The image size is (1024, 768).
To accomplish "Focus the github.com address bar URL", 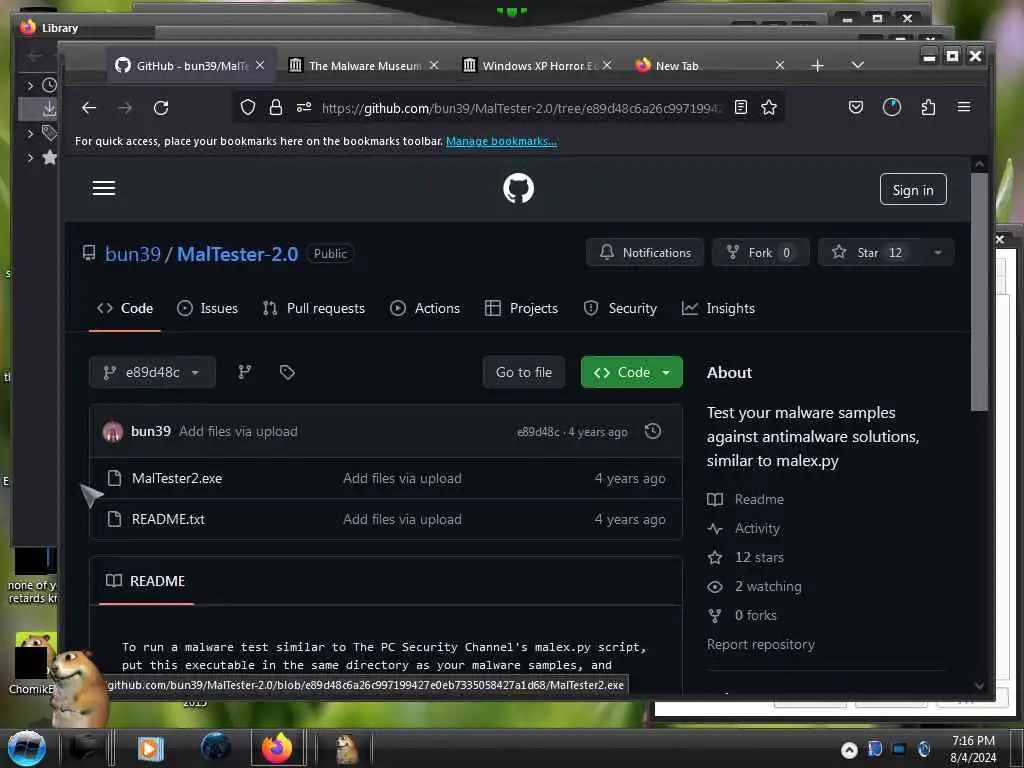I will (x=520, y=108).
